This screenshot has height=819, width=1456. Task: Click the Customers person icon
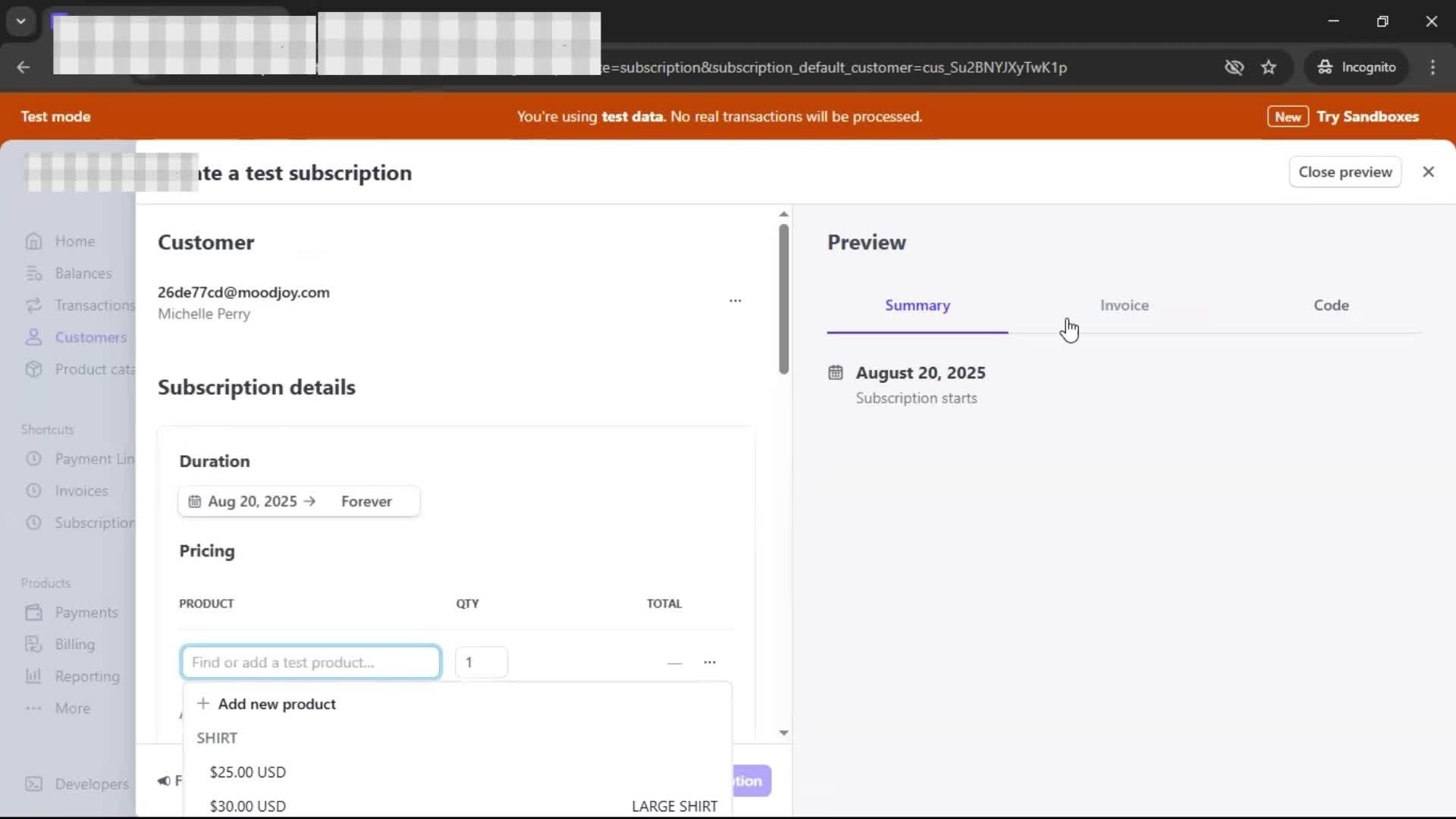(x=33, y=337)
